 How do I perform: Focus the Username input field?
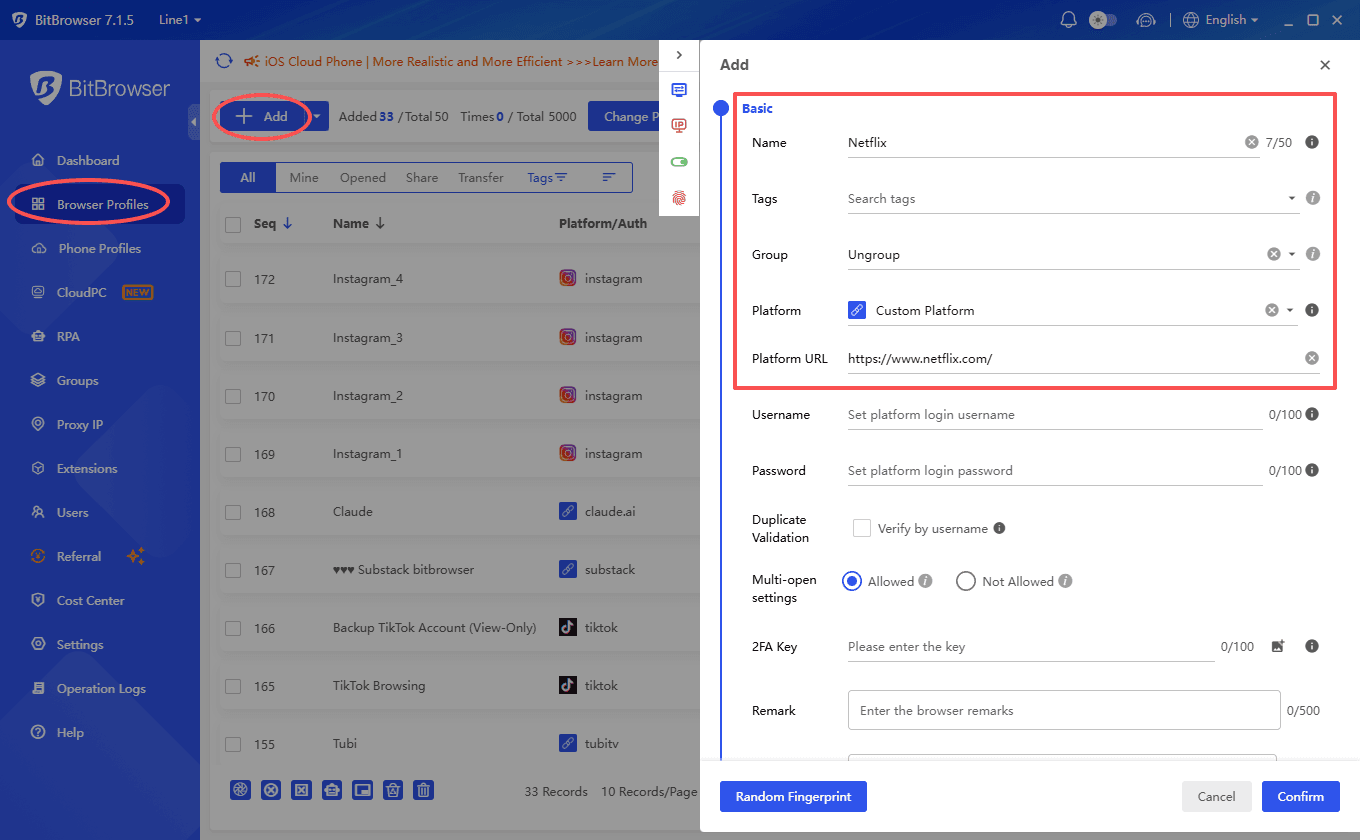[1055, 415]
